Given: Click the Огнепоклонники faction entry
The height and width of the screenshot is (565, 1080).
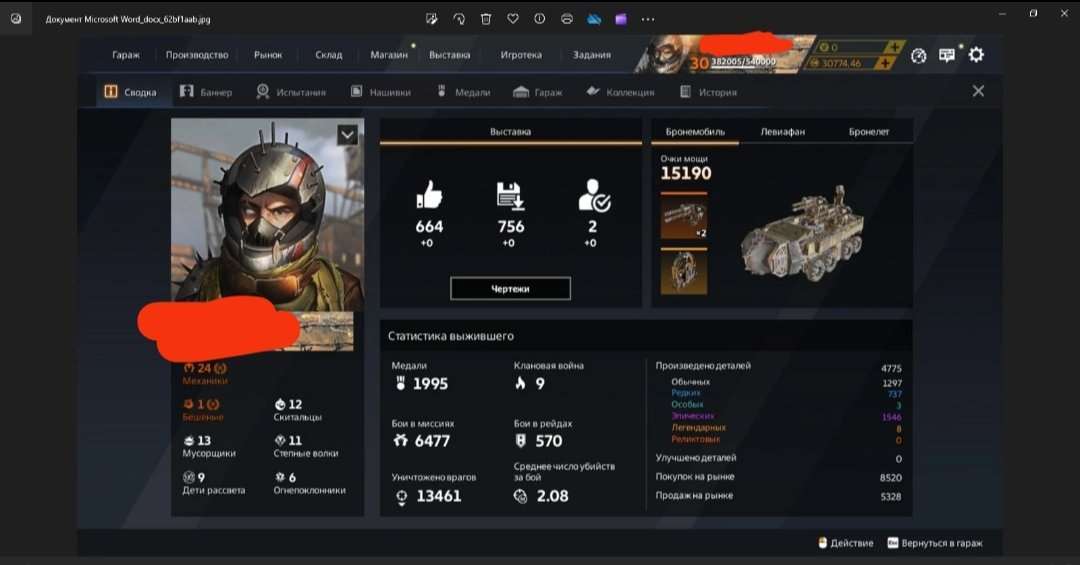Looking at the screenshot, I should 309,483.
